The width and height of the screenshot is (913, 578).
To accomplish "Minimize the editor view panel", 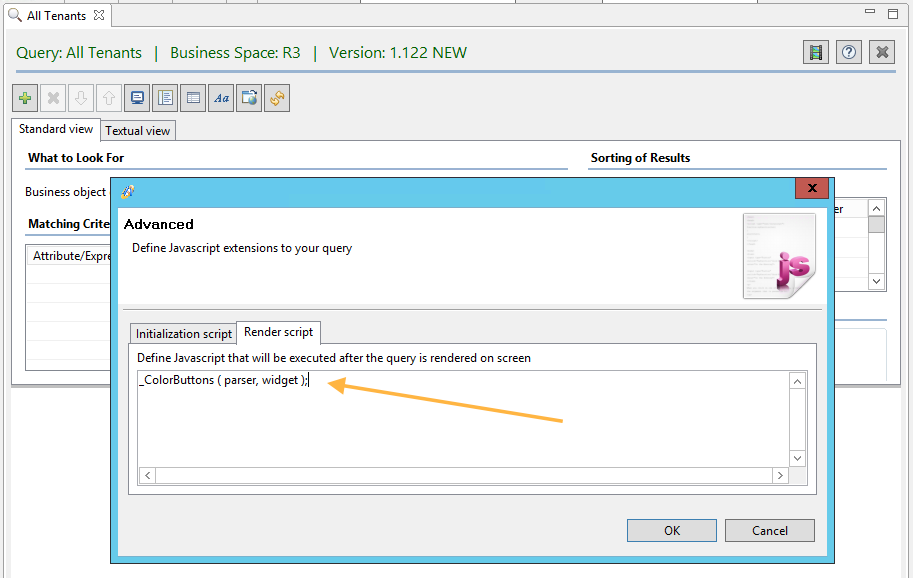I will point(870,12).
